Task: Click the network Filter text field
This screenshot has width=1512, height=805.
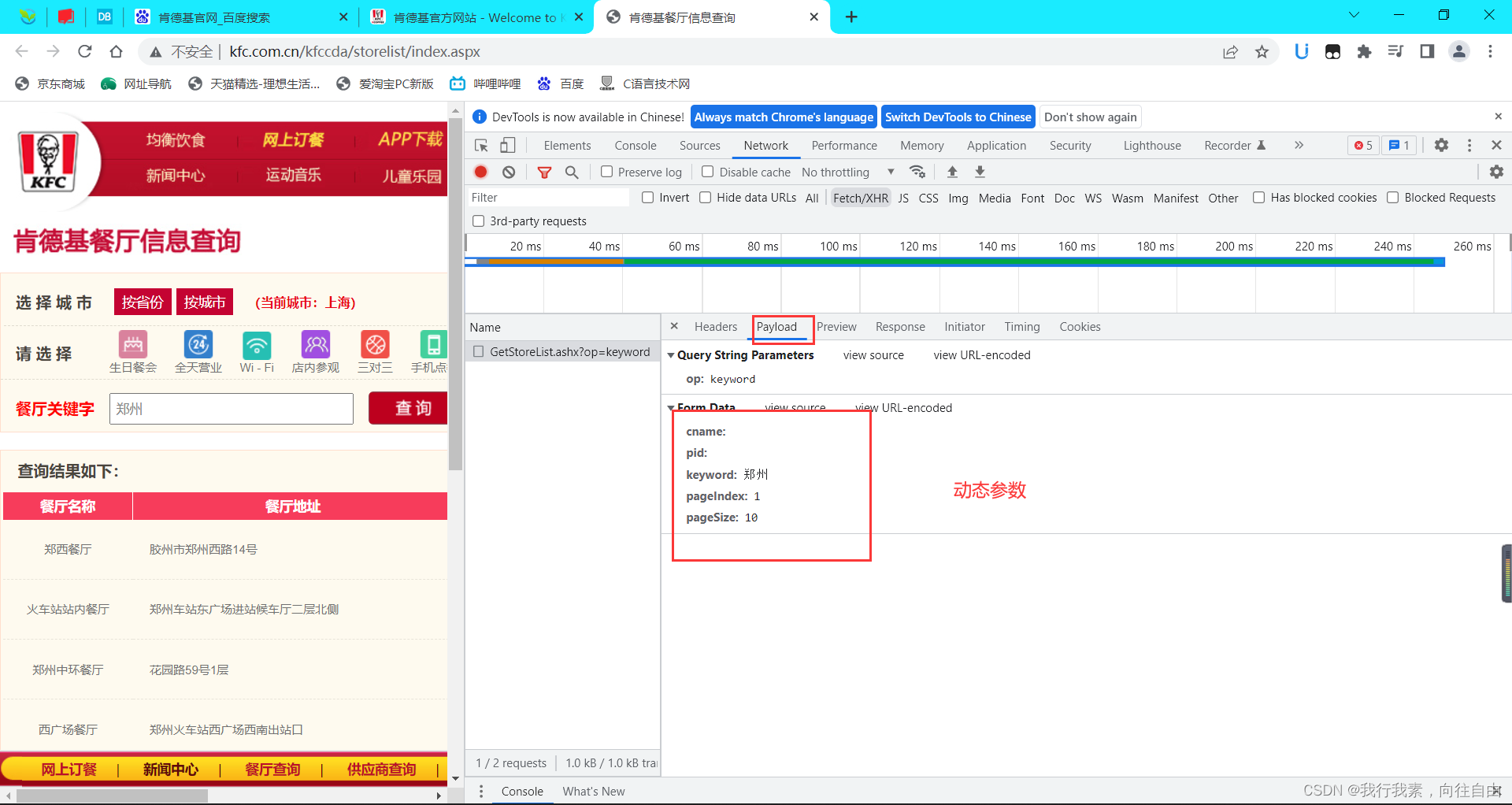Action: pos(548,198)
